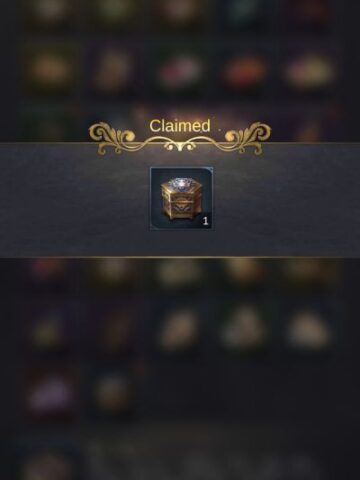
Task: Tap the blurred reddish item just below banner
Action: point(48,271)
